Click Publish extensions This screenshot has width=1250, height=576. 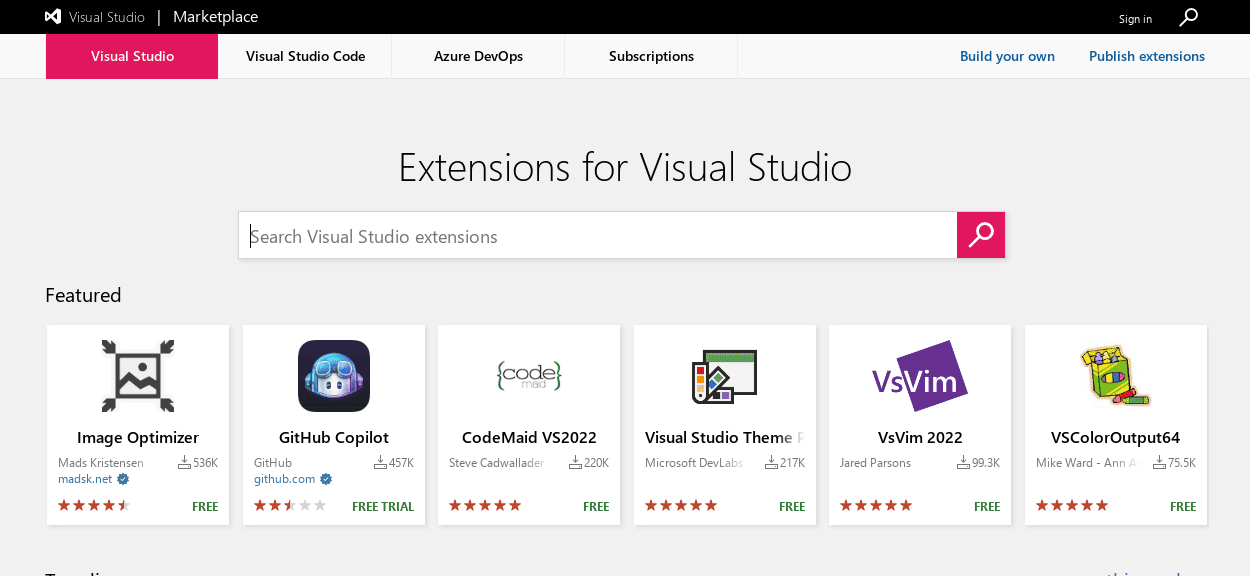pos(1147,56)
